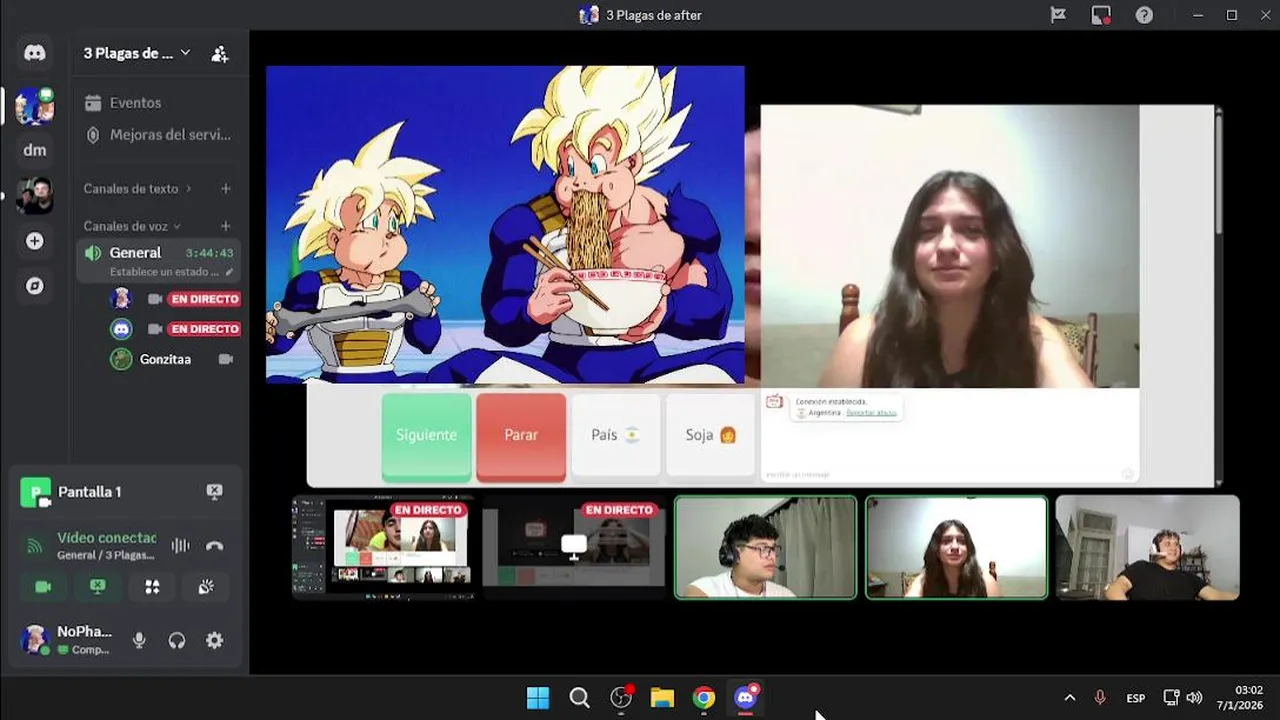Open the title bar icon with red dot
Viewport: 1280px width, 720px height.
point(1101,15)
